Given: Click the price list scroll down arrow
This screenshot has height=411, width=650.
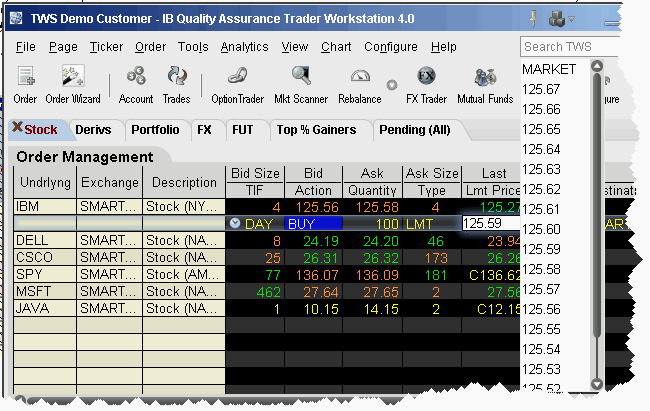Looking at the screenshot, I should (x=597, y=384).
